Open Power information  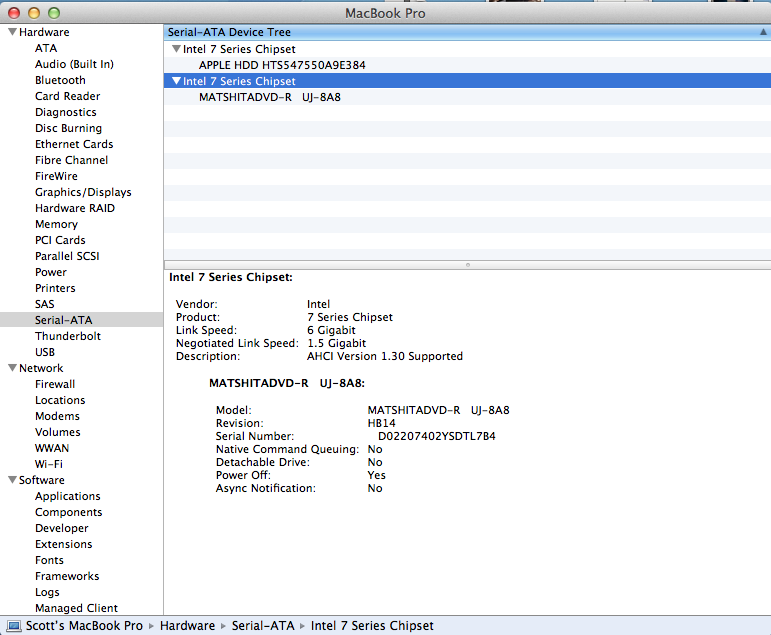[51, 272]
